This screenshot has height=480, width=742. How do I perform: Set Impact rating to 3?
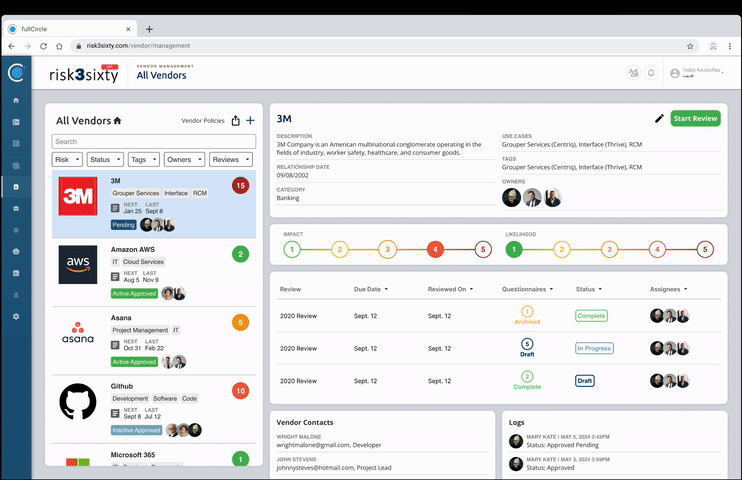click(x=388, y=249)
